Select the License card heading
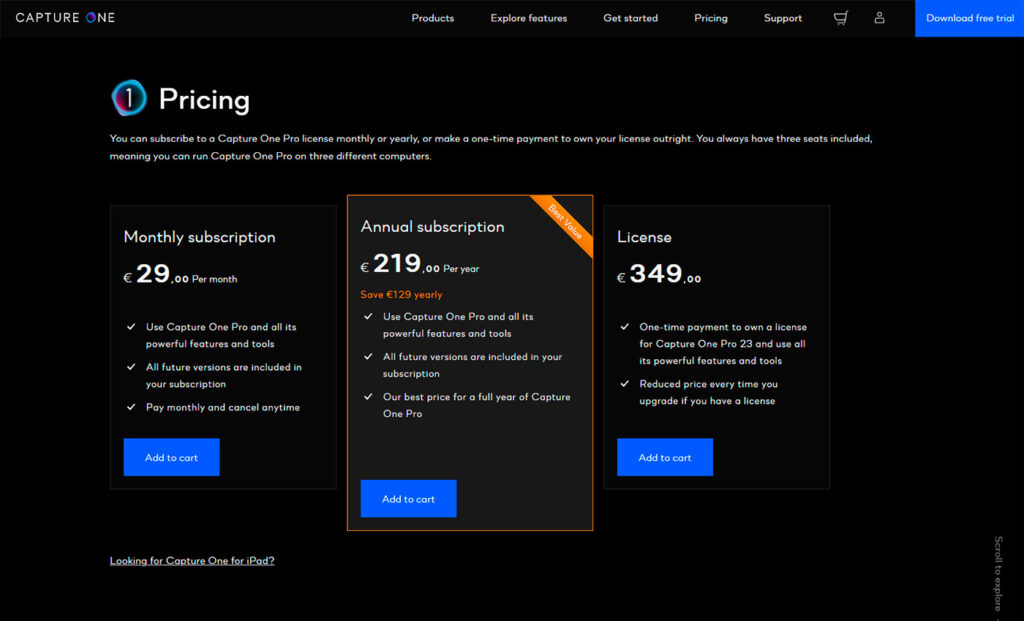1024x621 pixels. click(644, 237)
